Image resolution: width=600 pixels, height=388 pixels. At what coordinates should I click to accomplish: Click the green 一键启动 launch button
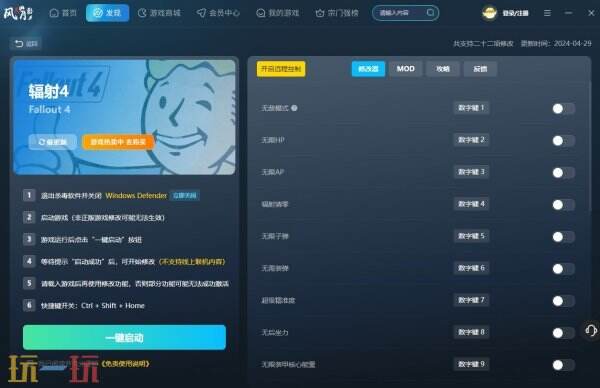coord(124,337)
